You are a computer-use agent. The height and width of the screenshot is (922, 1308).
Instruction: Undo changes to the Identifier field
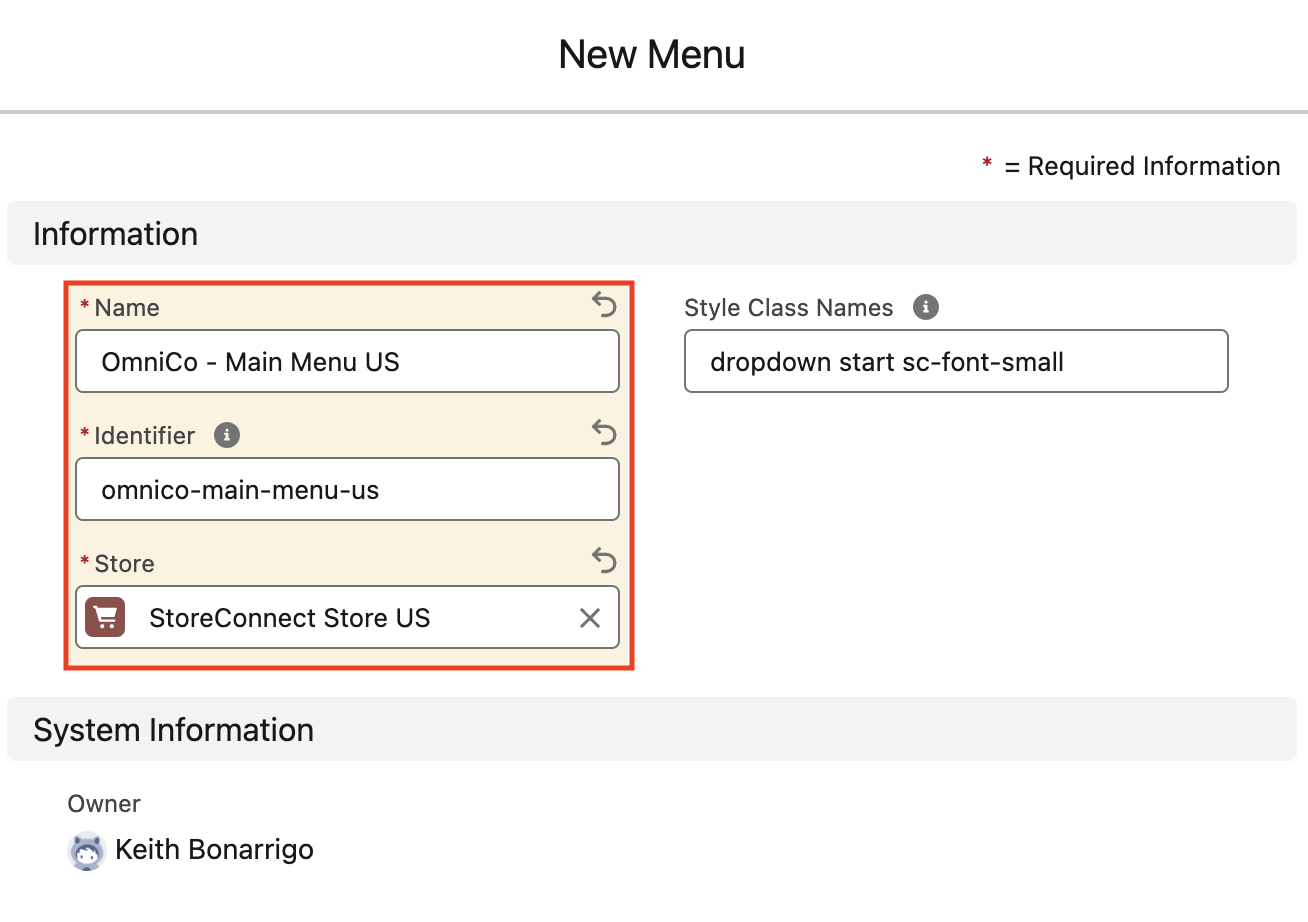click(604, 433)
